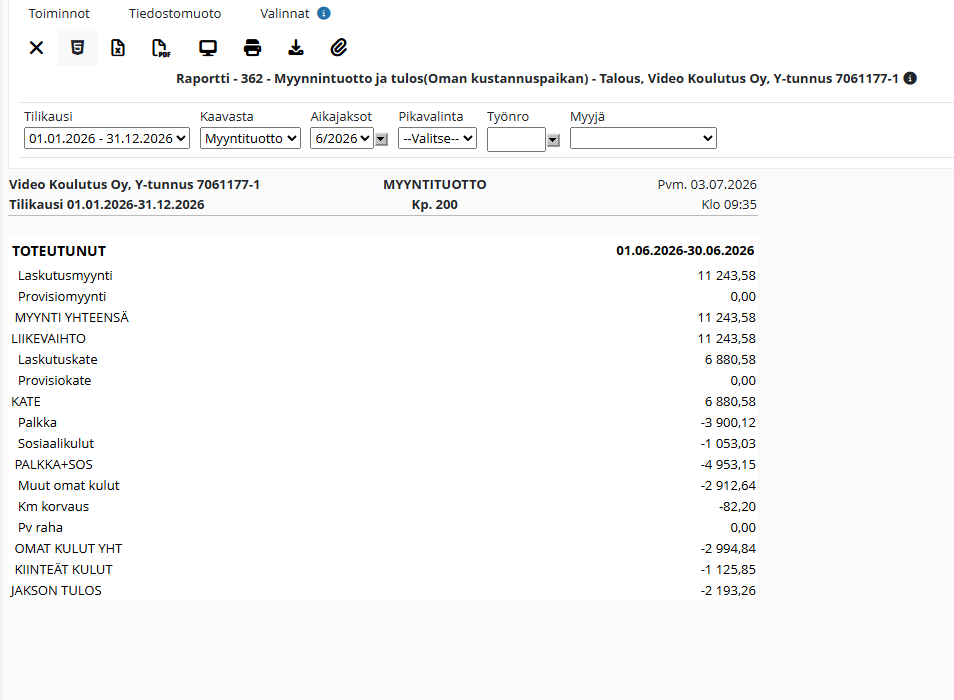Export report as Excel file icon
Viewport: 954px width, 700px height.
click(118, 47)
